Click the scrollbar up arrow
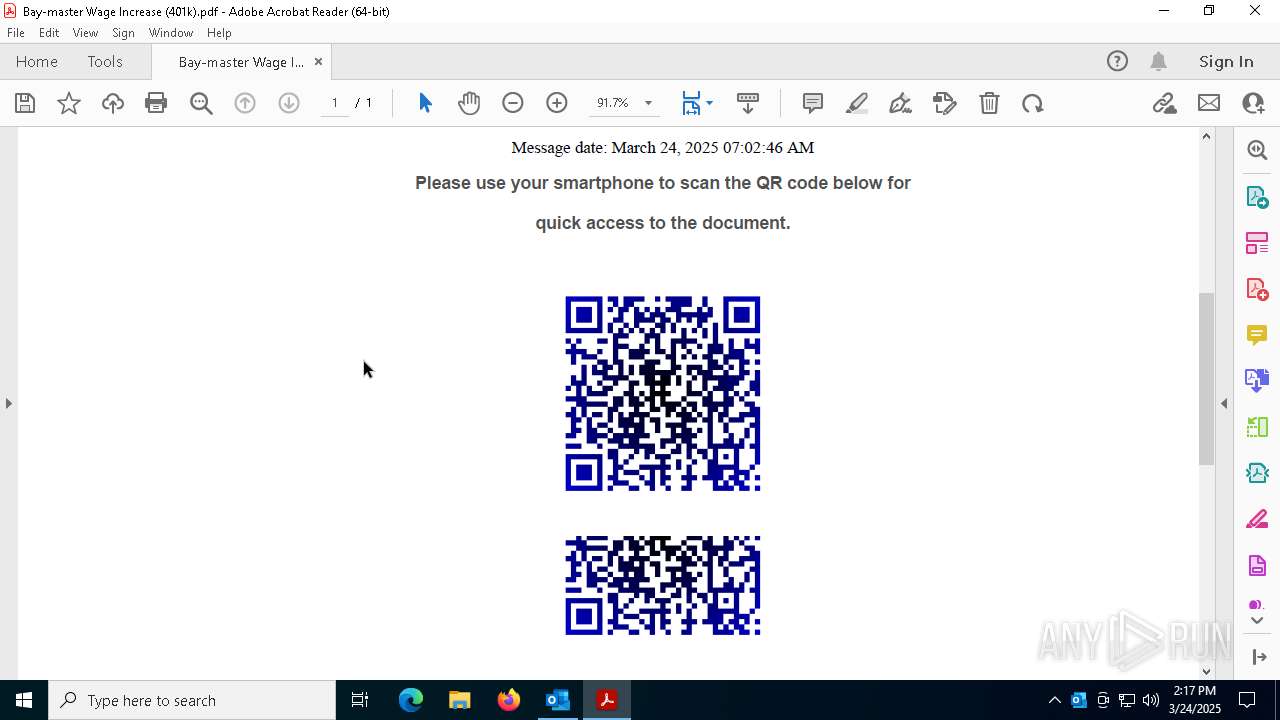The image size is (1280, 720). coord(1206,136)
